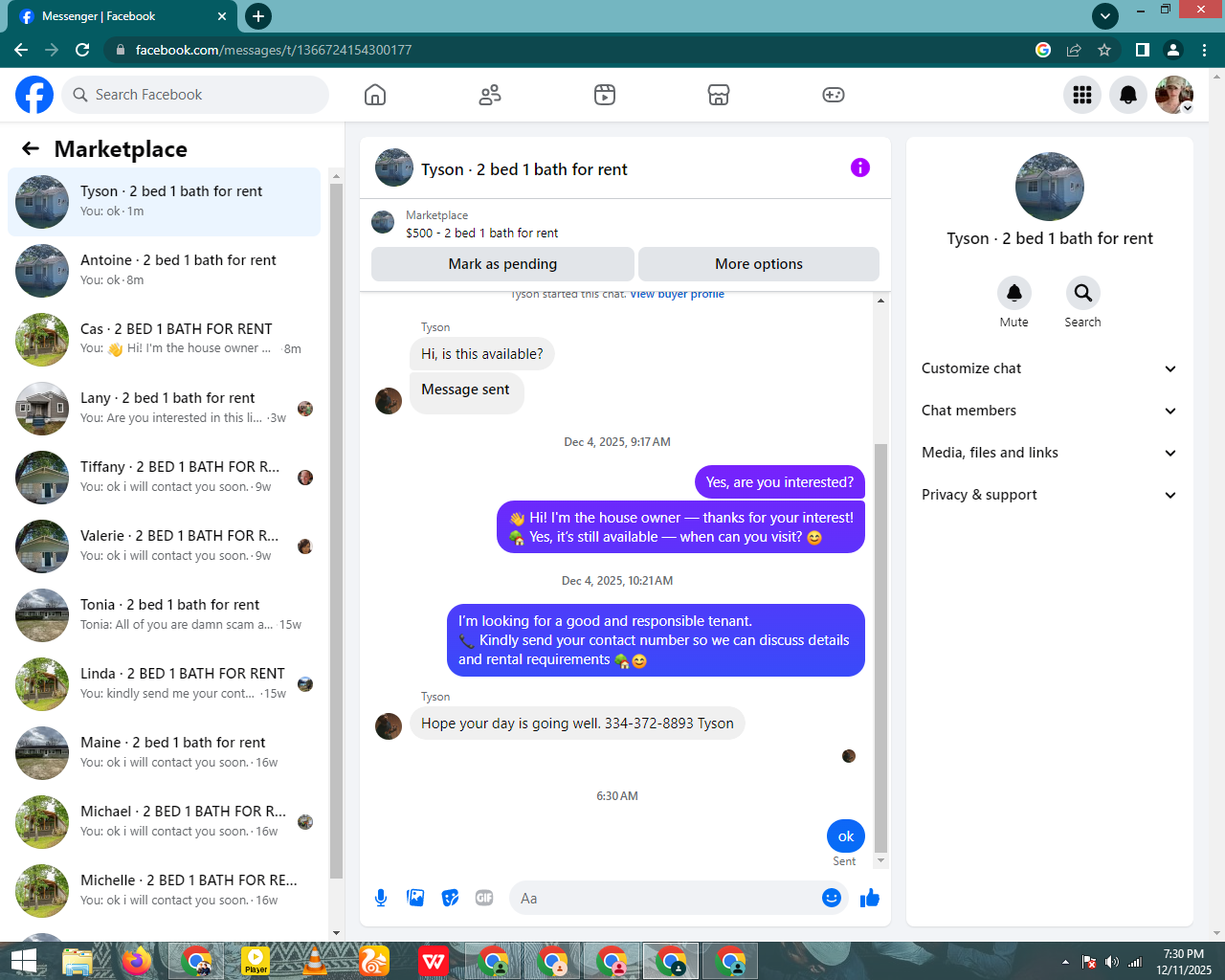Open Cas 2 BED 1 BATH conversation

click(164, 340)
